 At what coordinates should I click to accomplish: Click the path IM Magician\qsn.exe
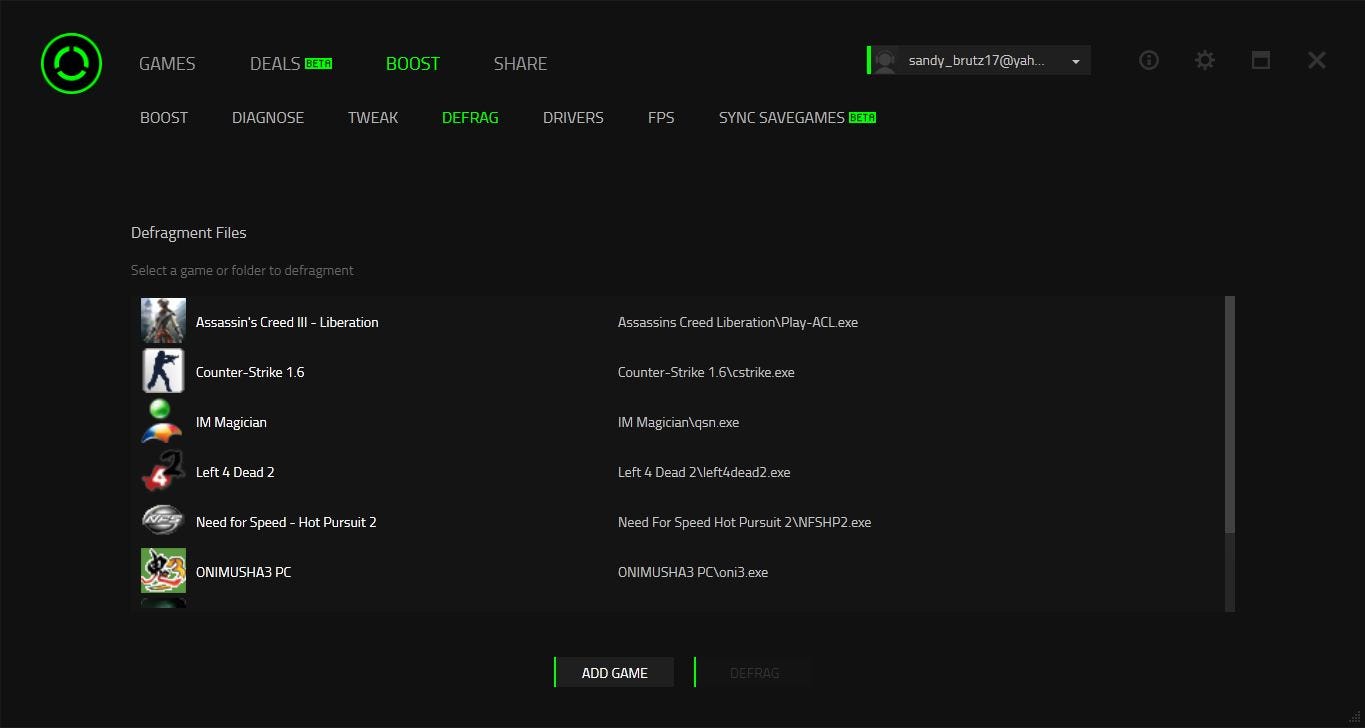pos(678,422)
